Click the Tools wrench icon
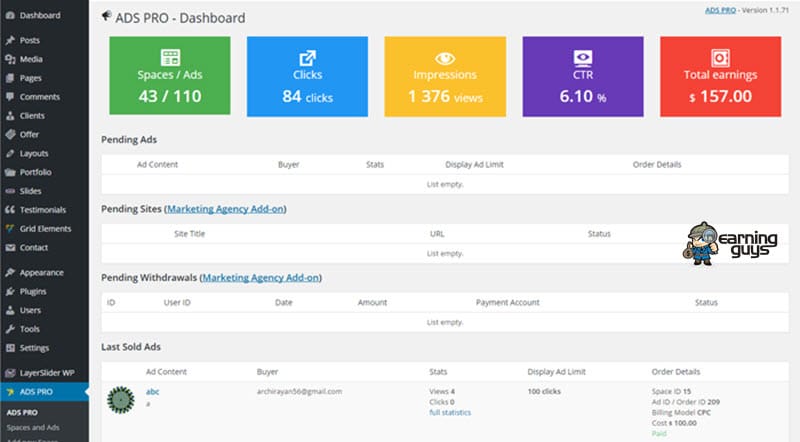Screen dimensions: 800x442 coord(10,329)
